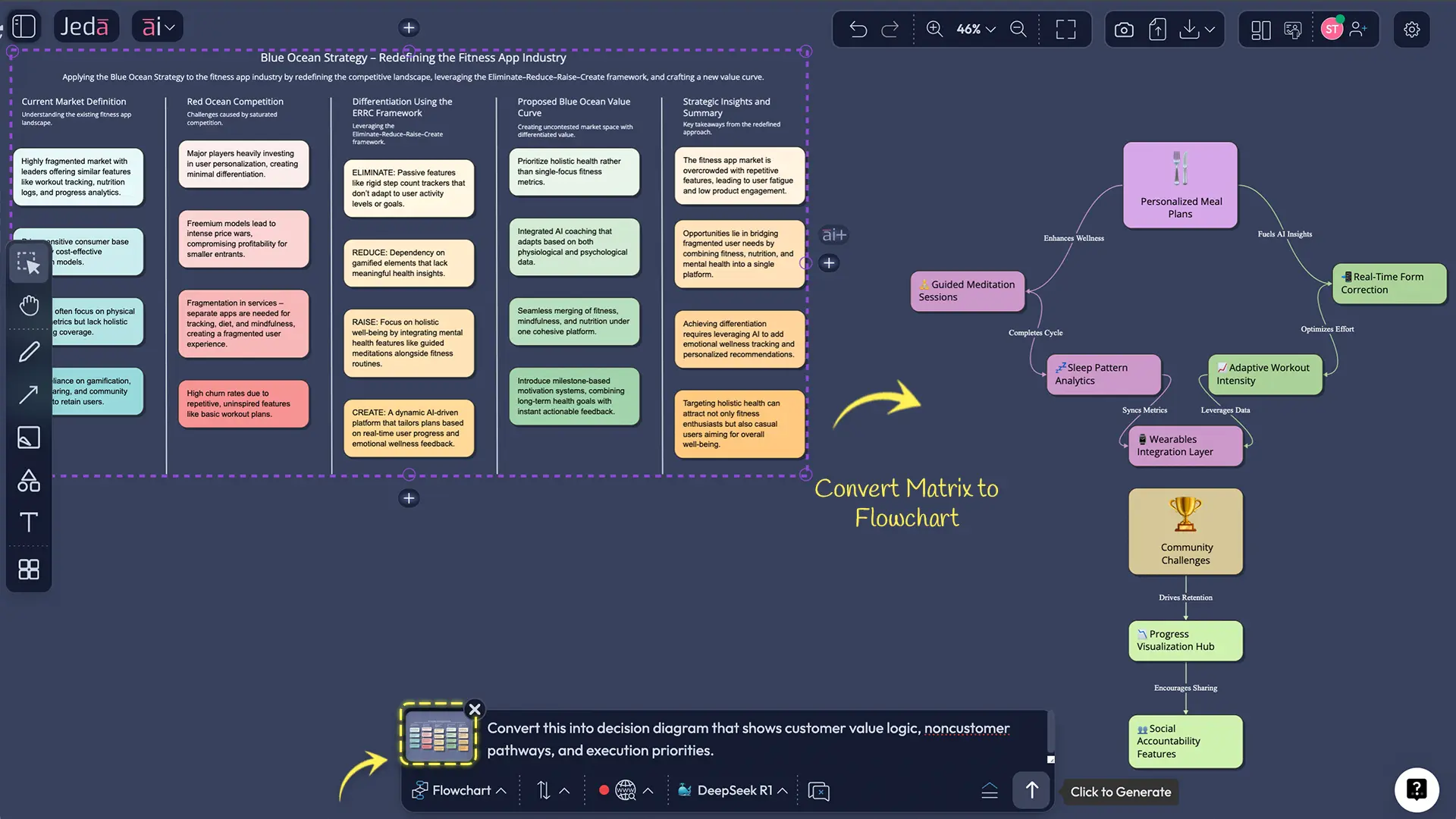Image resolution: width=1456 pixels, height=819 pixels.
Task: Invite a collaborator to the board
Action: click(x=1358, y=29)
